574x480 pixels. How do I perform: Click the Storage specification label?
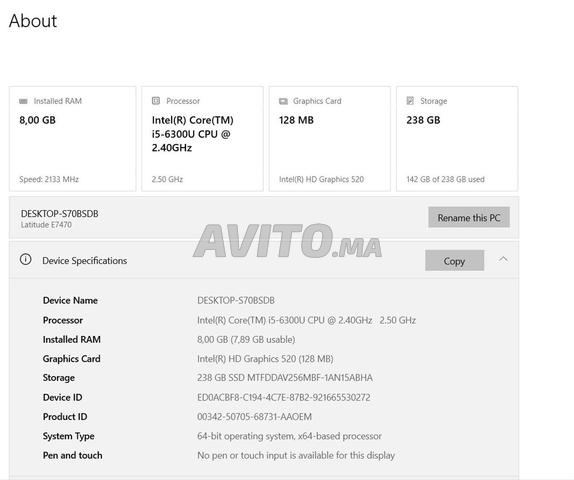59,378
